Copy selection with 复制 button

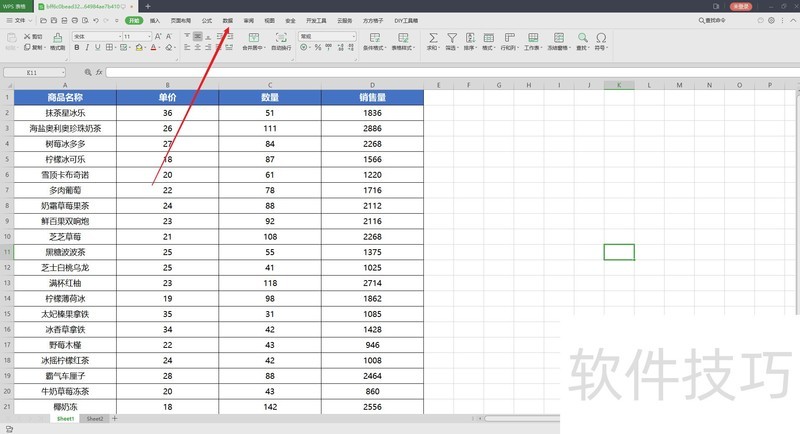(33, 47)
